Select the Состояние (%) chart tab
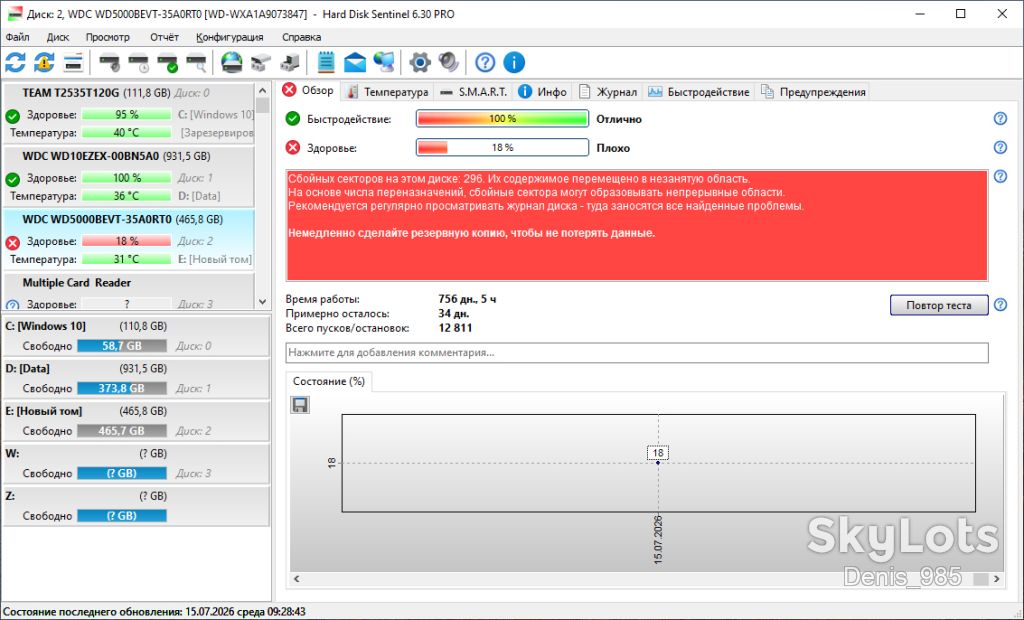Image resolution: width=1024 pixels, height=620 pixels. point(328,382)
